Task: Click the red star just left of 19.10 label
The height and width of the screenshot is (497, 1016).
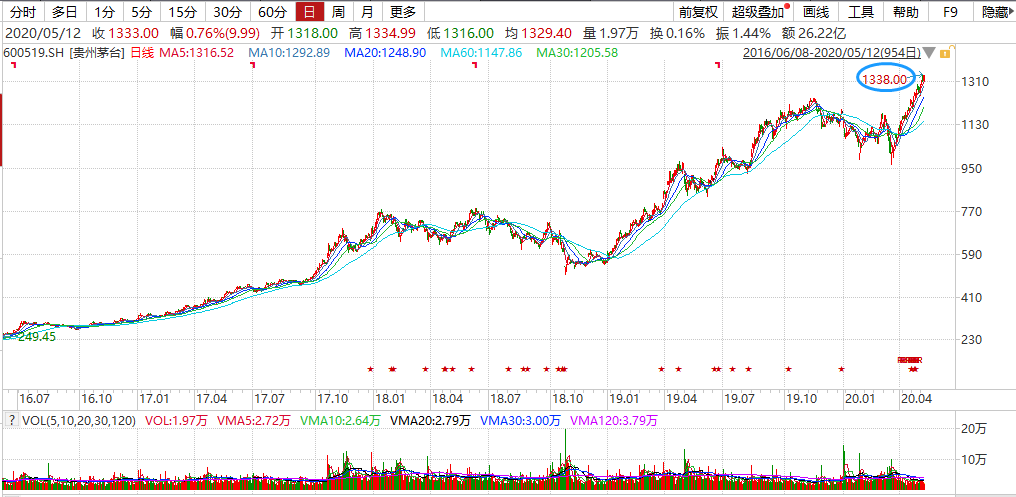Action: point(789,369)
